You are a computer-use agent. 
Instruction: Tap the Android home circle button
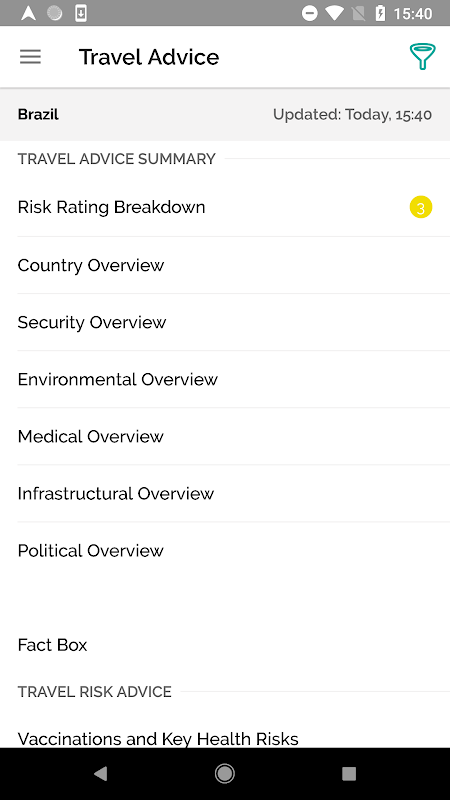pyautogui.click(x=224, y=774)
